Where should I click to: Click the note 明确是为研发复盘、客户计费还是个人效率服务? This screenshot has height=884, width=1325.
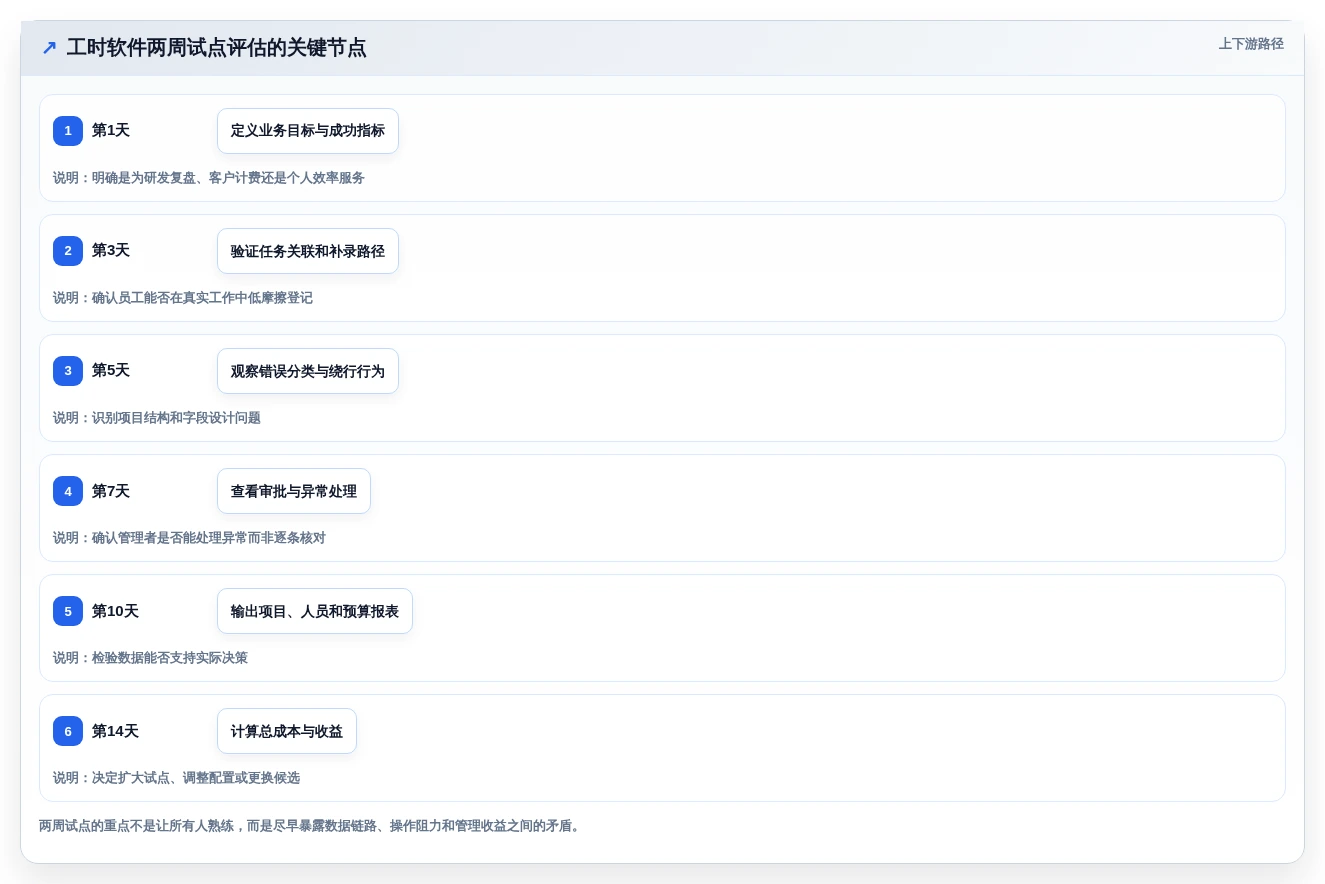(x=209, y=178)
